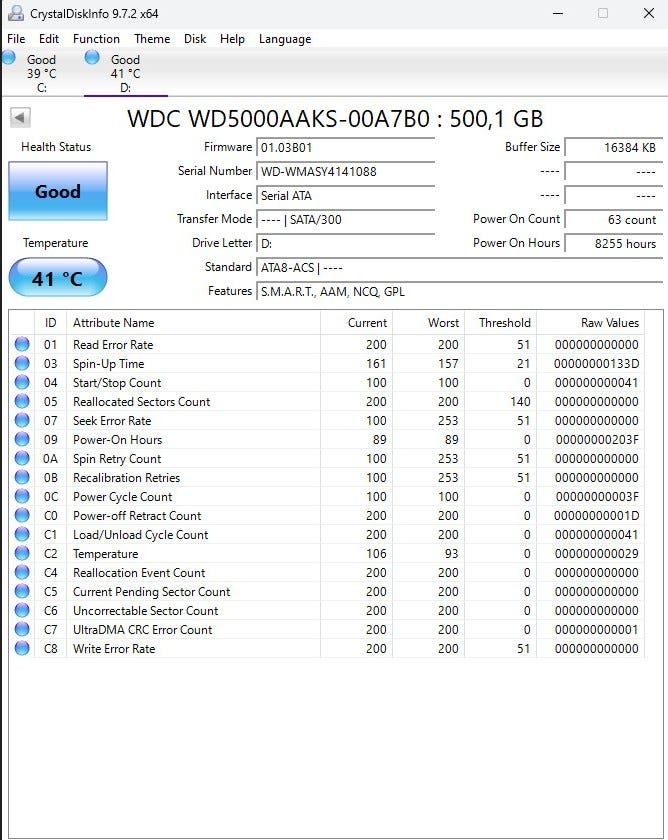
Task: Click the Worst column header
Action: (x=429, y=322)
